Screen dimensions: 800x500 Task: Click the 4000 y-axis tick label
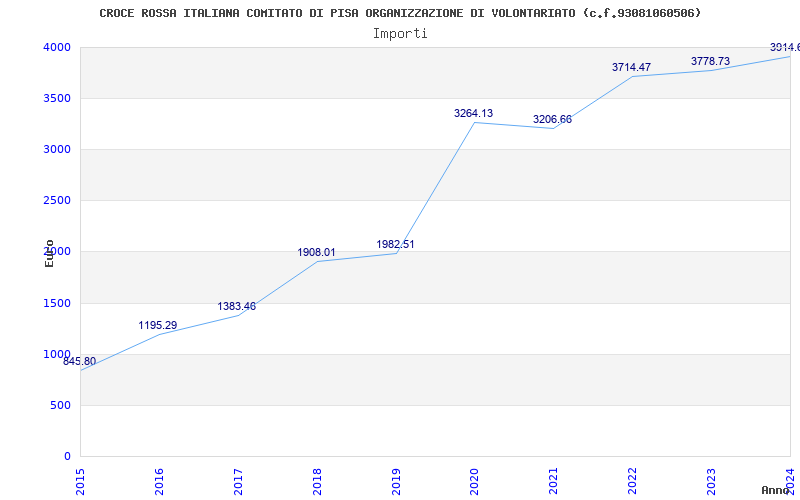pyautogui.click(x=57, y=47)
